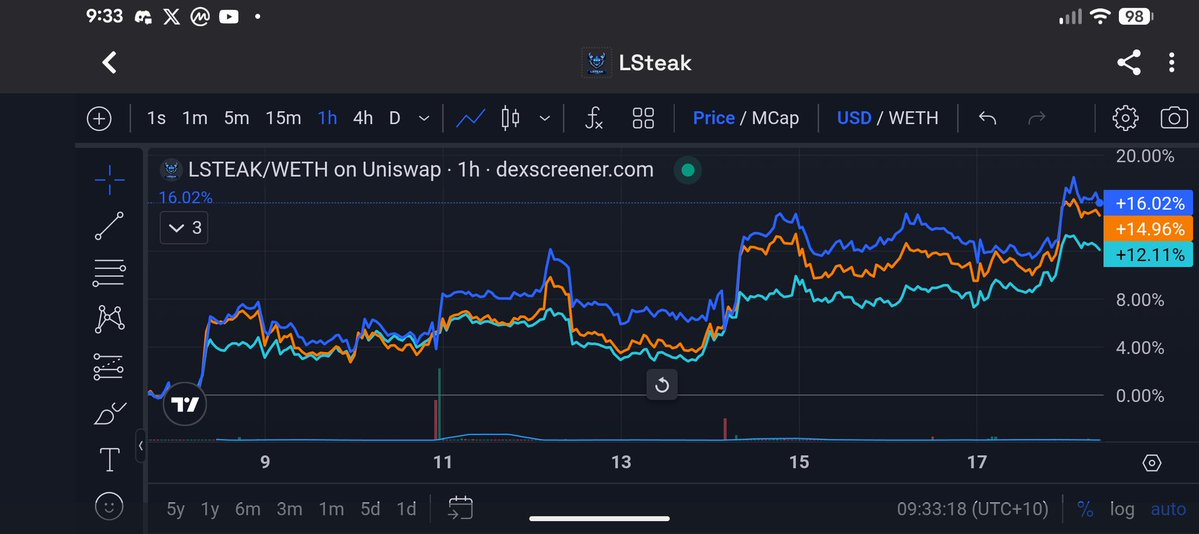
Task: Open the emoji icons tool
Action: click(109, 506)
